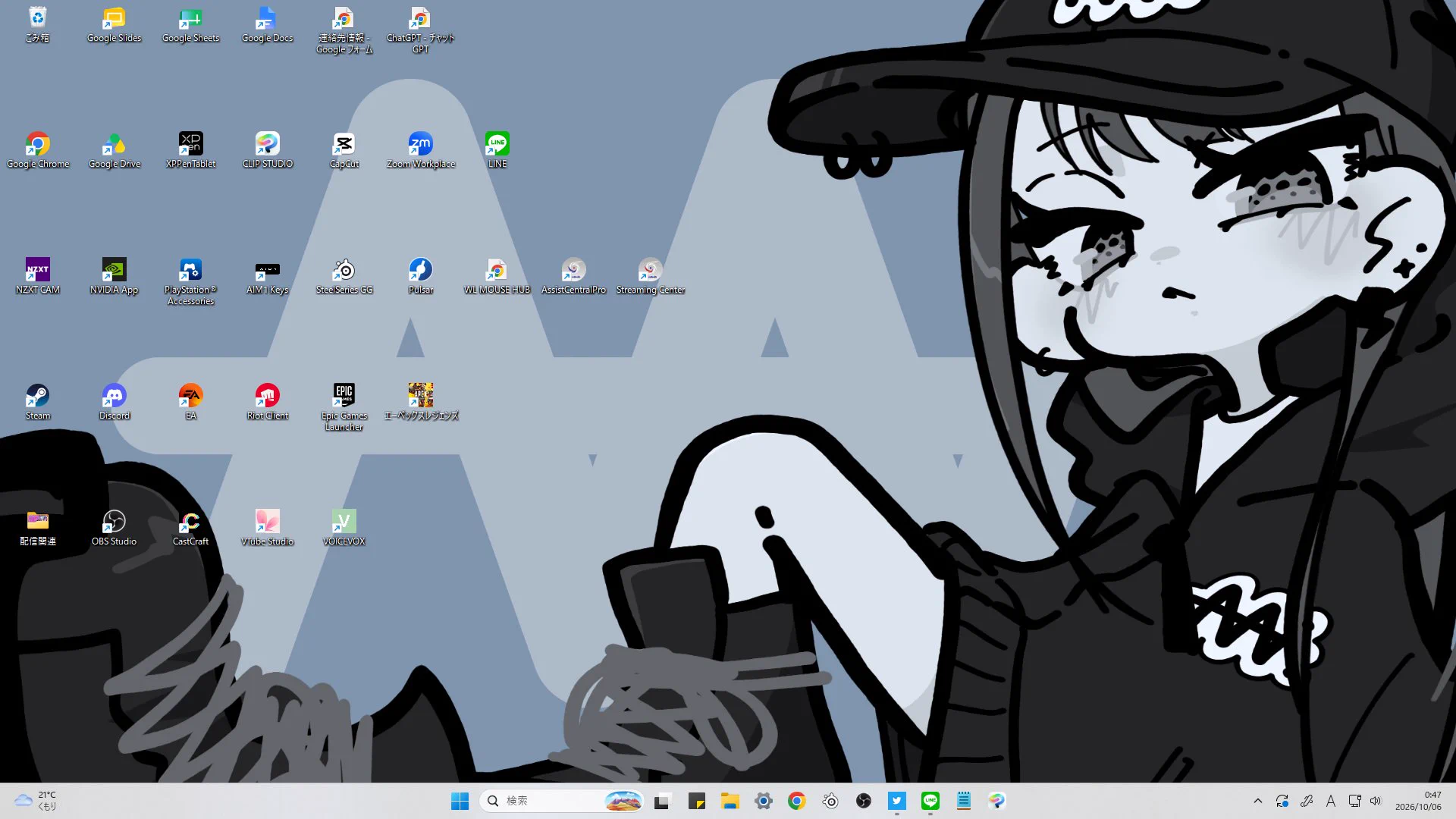
Task: Launch Steam from desktop
Action: coord(37,402)
